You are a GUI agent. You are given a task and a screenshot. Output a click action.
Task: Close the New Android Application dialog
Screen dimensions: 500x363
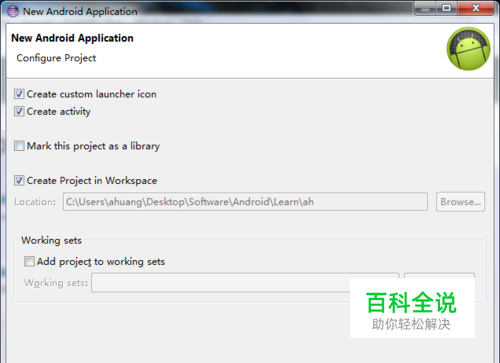click(x=476, y=8)
